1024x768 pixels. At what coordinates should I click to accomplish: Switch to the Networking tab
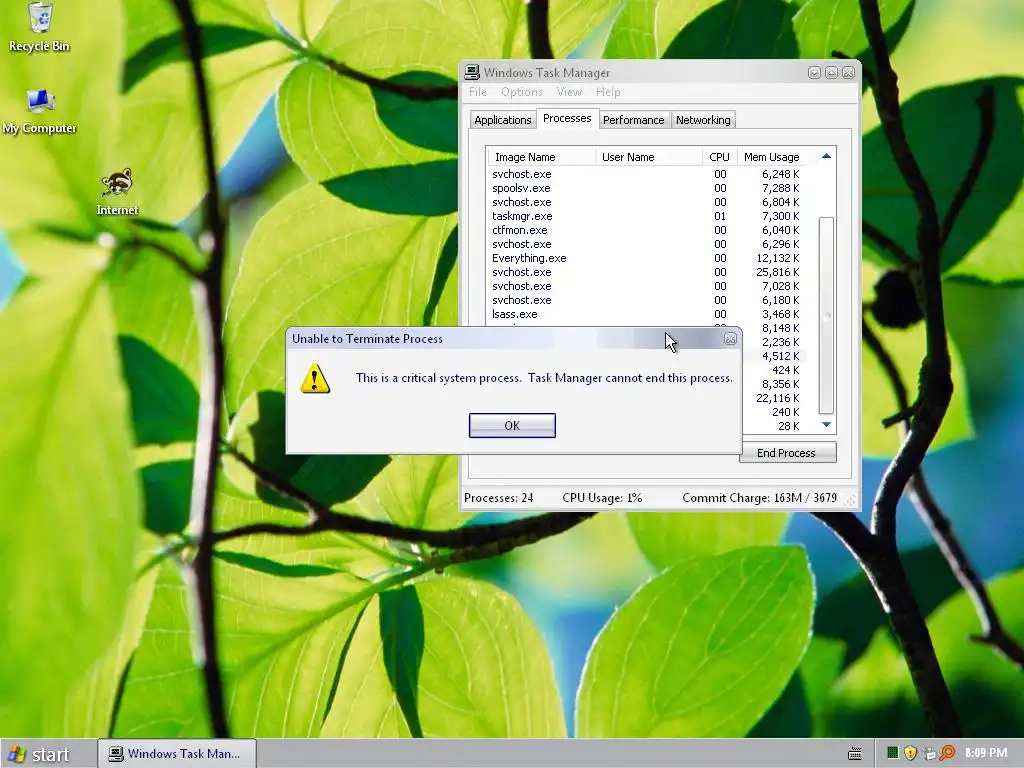(x=703, y=120)
